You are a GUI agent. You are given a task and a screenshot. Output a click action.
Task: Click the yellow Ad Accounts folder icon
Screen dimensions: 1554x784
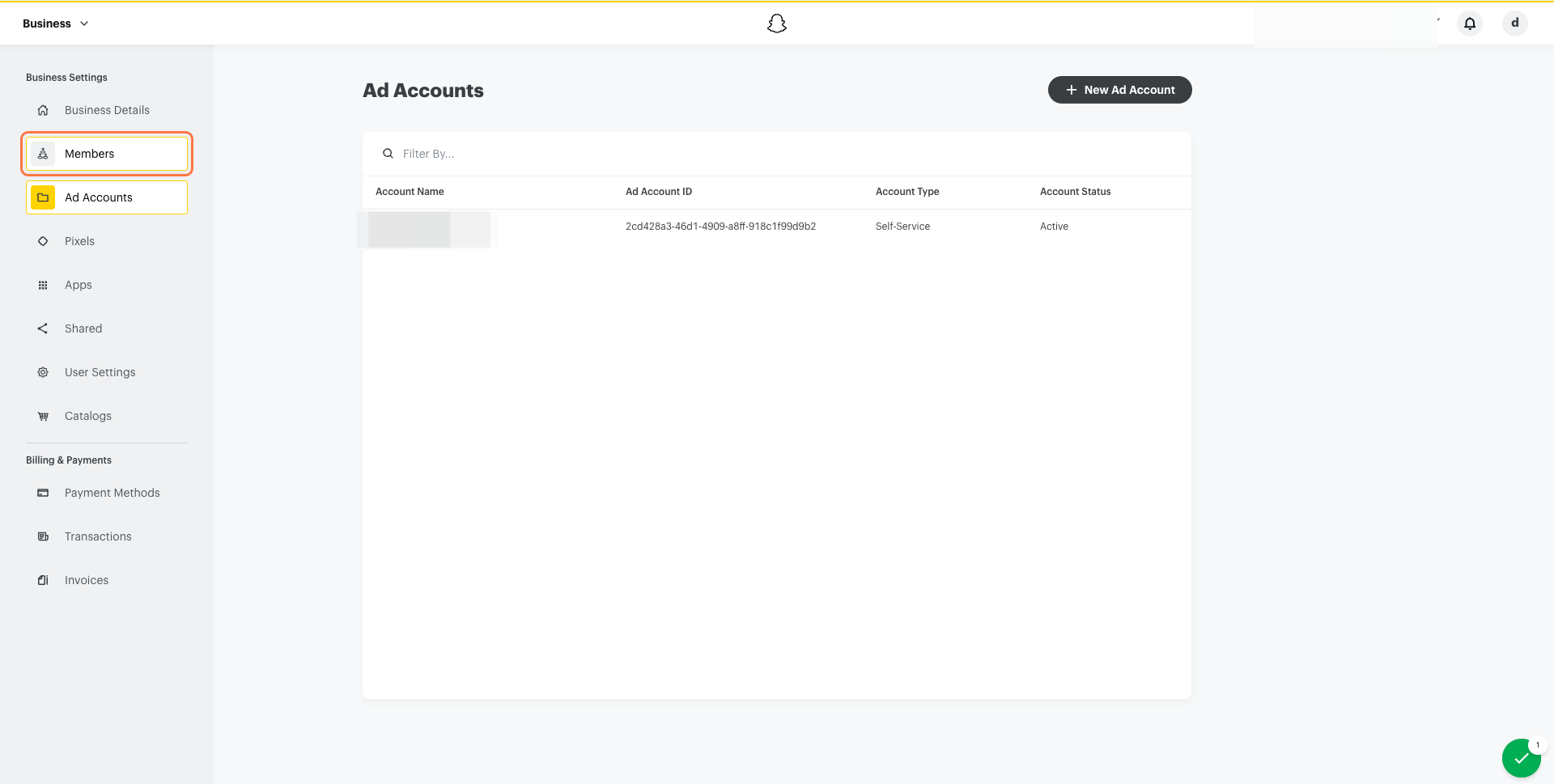(43, 197)
